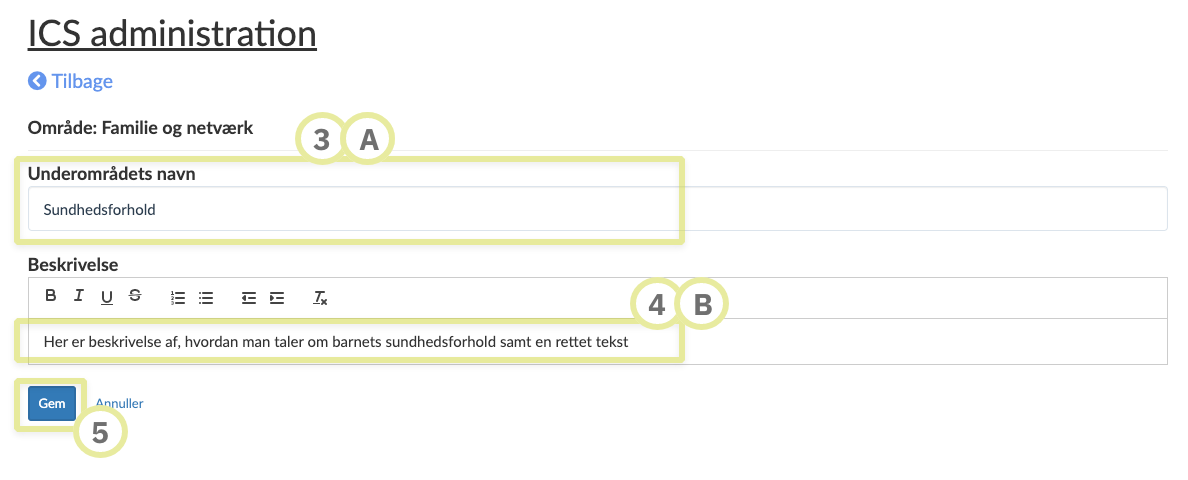
Task: Select the marker labelled A
Action: (369, 141)
